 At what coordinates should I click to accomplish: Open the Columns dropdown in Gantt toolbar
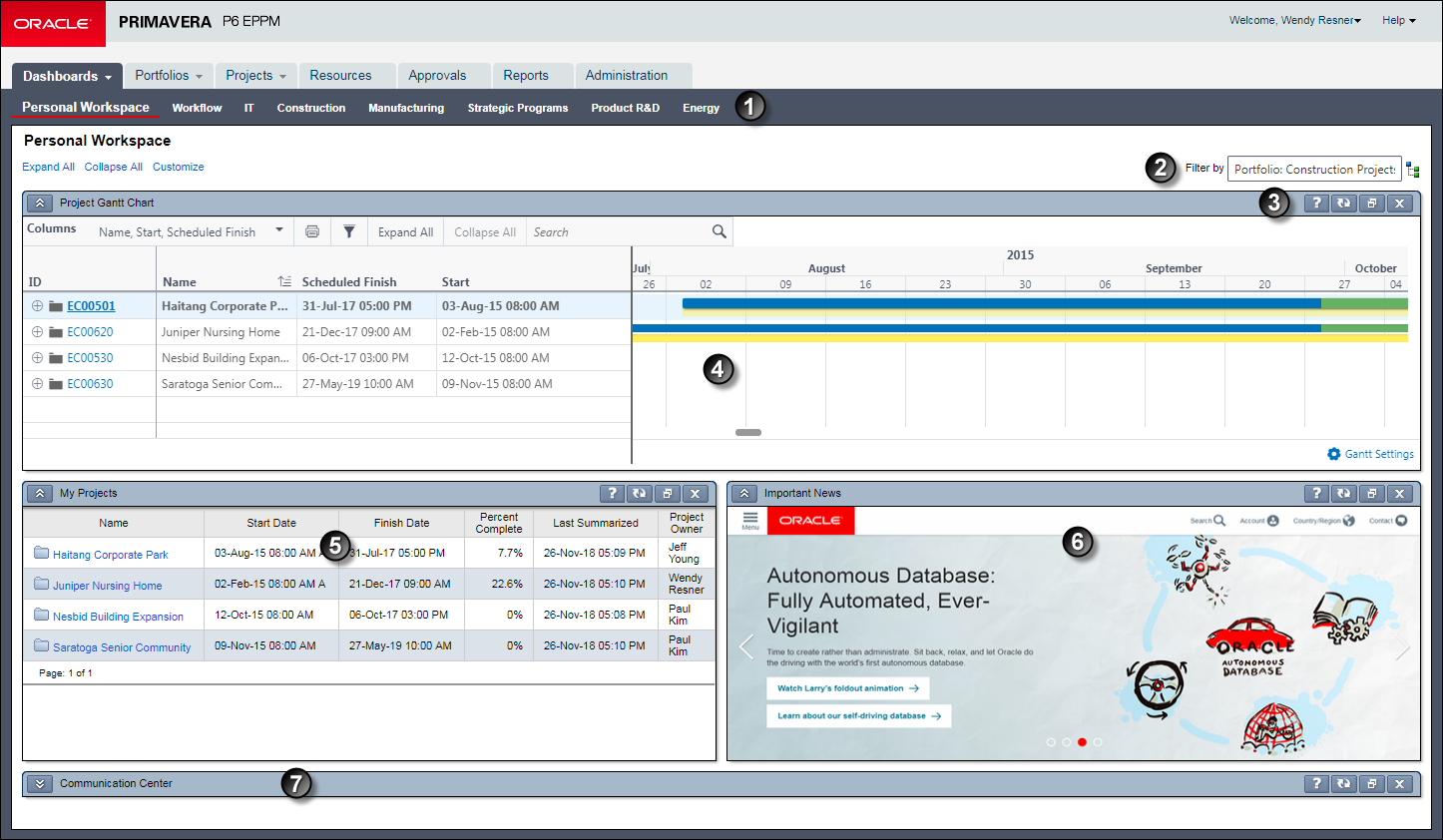[191, 231]
